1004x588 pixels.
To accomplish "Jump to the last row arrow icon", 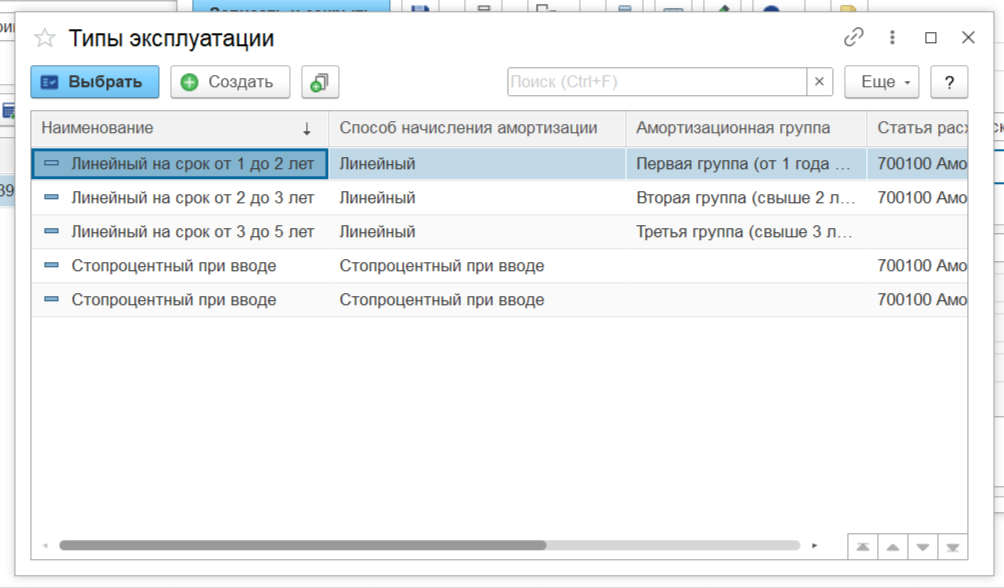I will coord(952,547).
